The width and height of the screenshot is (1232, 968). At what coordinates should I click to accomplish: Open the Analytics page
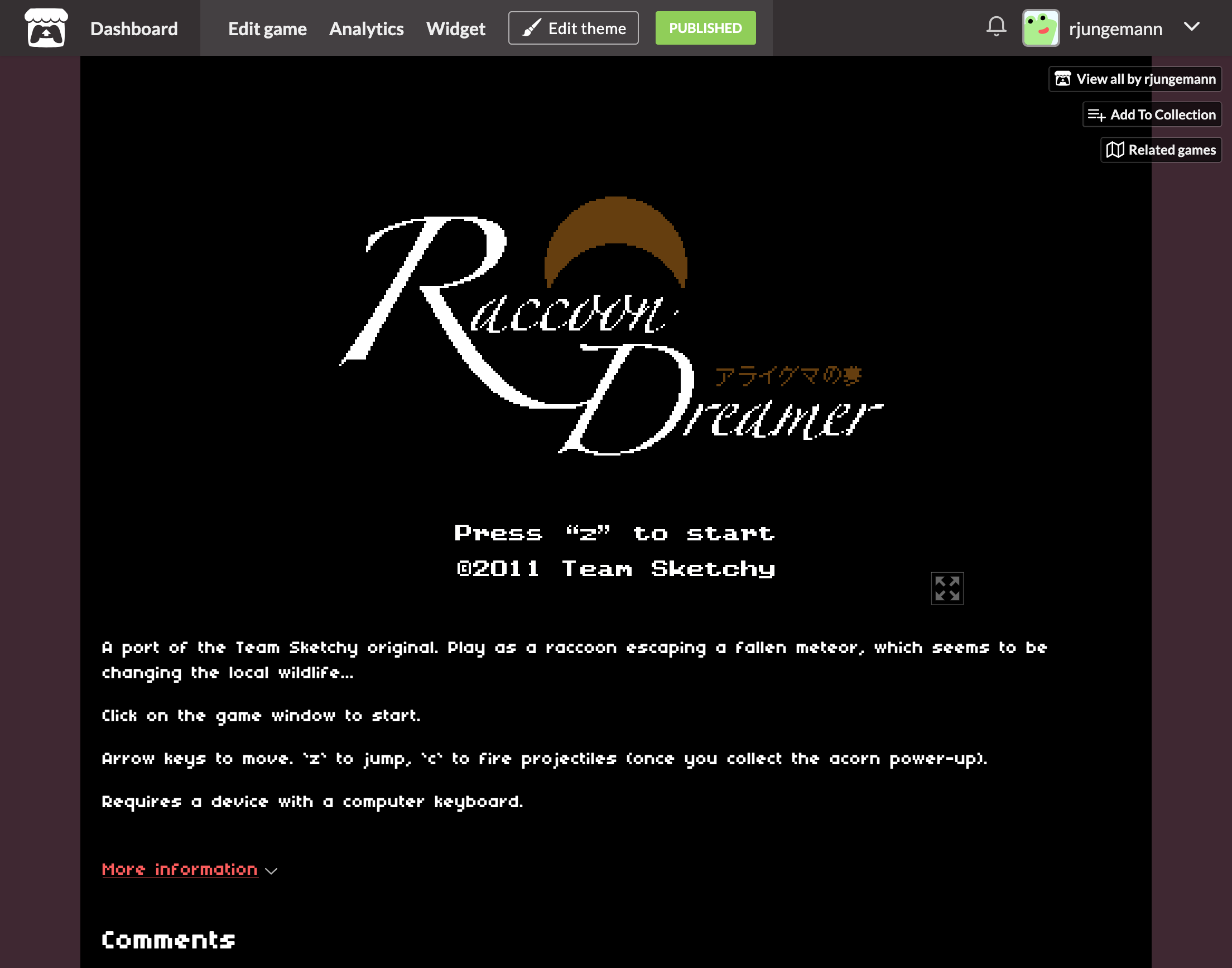pyautogui.click(x=366, y=28)
